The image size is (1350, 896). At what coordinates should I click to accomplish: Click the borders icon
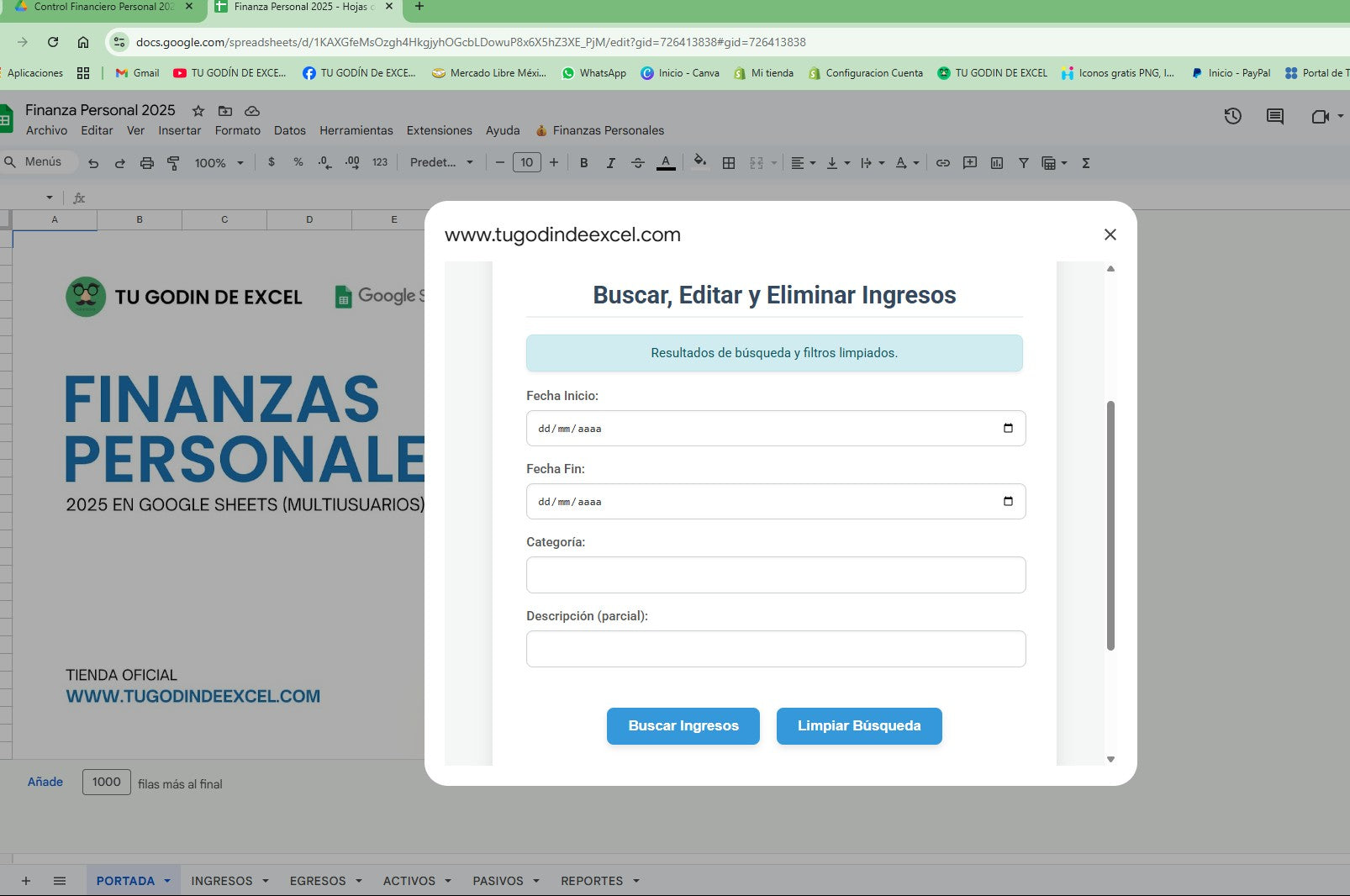tap(729, 163)
